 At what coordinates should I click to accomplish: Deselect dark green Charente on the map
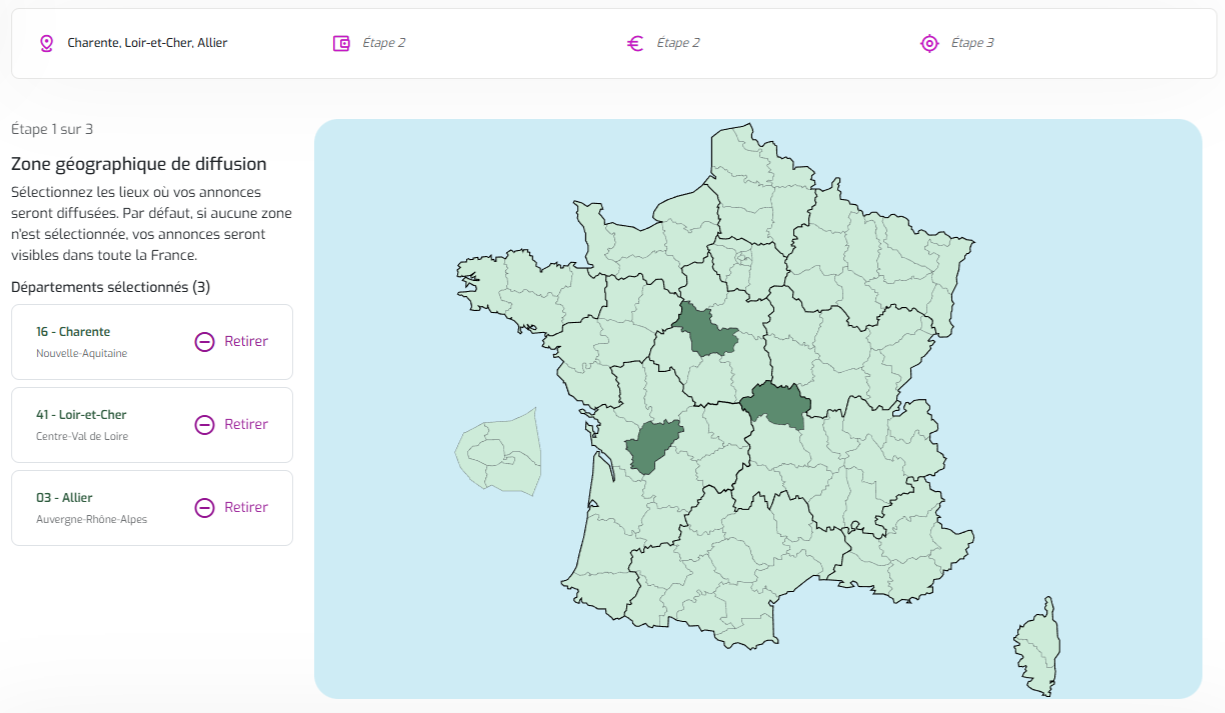point(652,445)
